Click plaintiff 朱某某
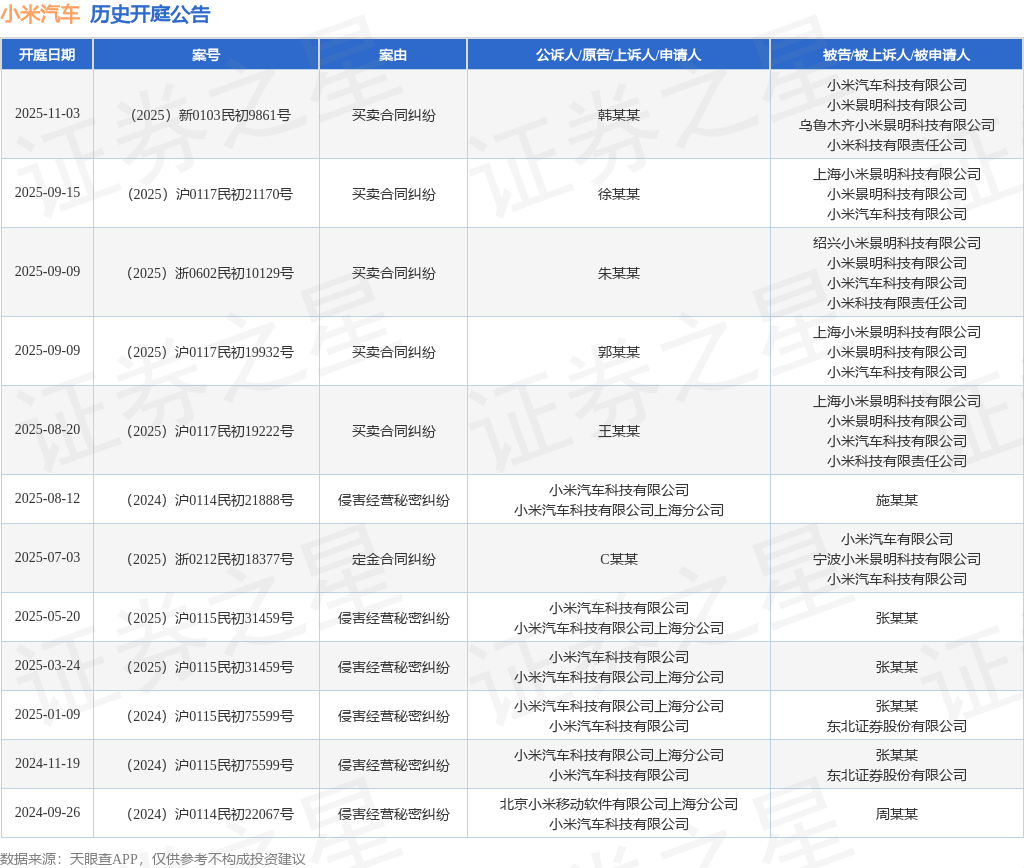 [x=619, y=274]
